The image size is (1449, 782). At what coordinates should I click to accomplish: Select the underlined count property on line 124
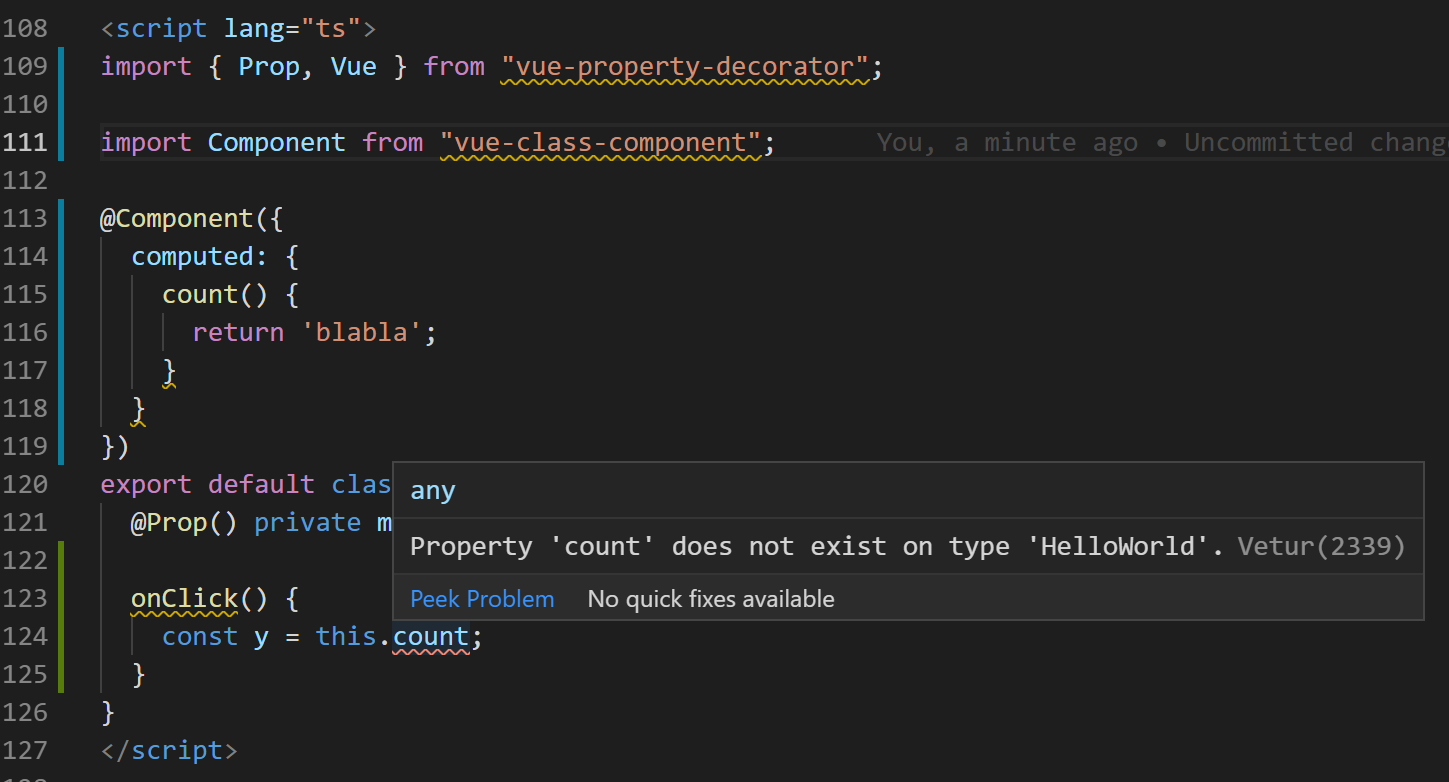click(430, 636)
